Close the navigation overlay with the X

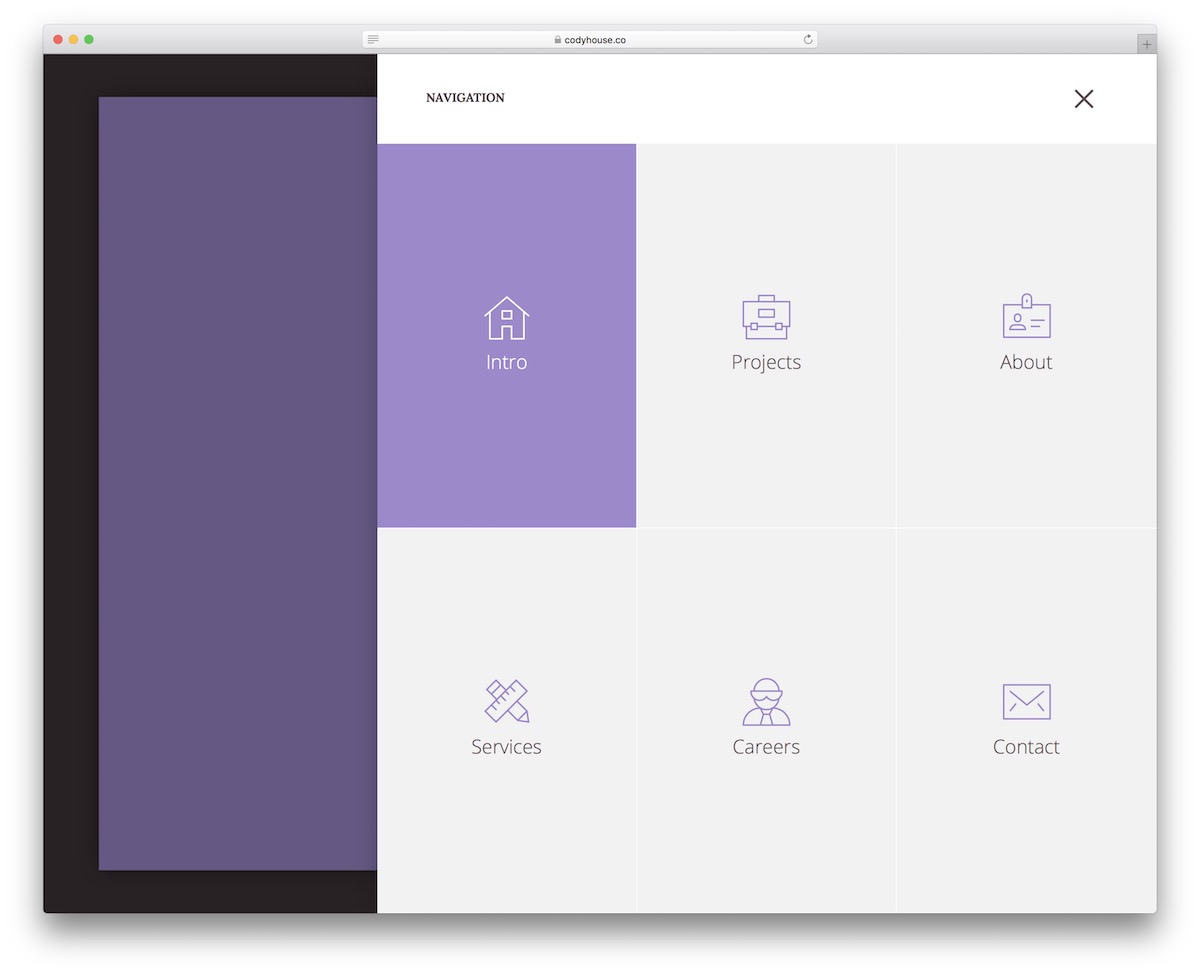click(1084, 99)
